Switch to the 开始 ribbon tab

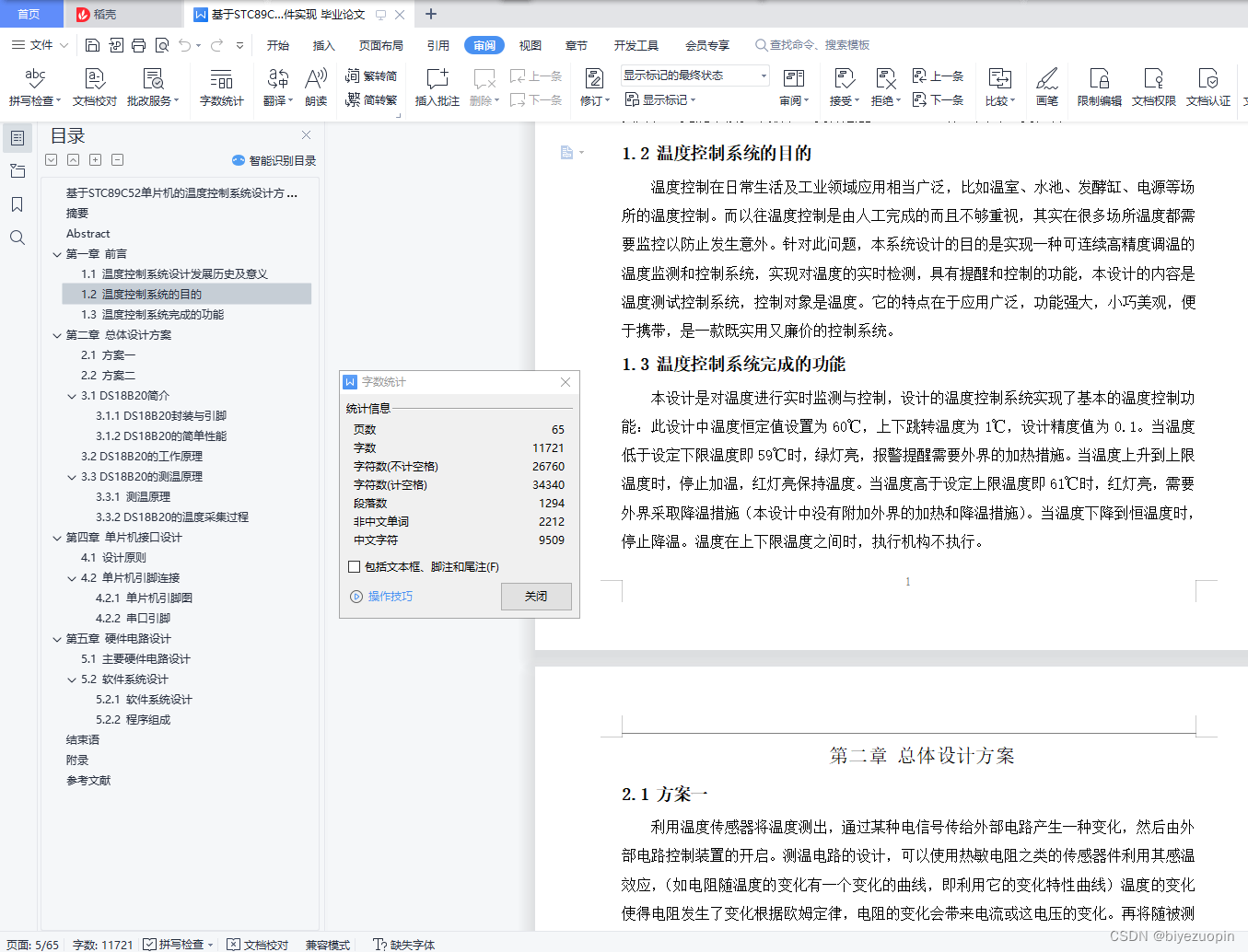(278, 45)
